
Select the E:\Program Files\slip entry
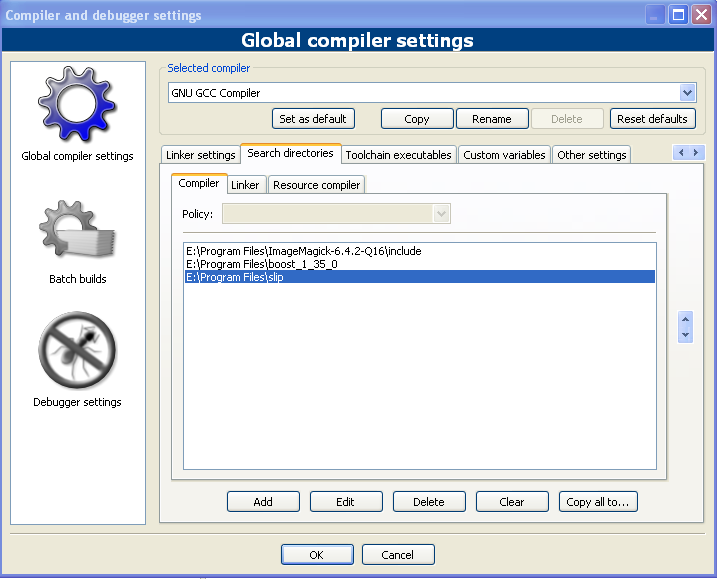coord(420,277)
